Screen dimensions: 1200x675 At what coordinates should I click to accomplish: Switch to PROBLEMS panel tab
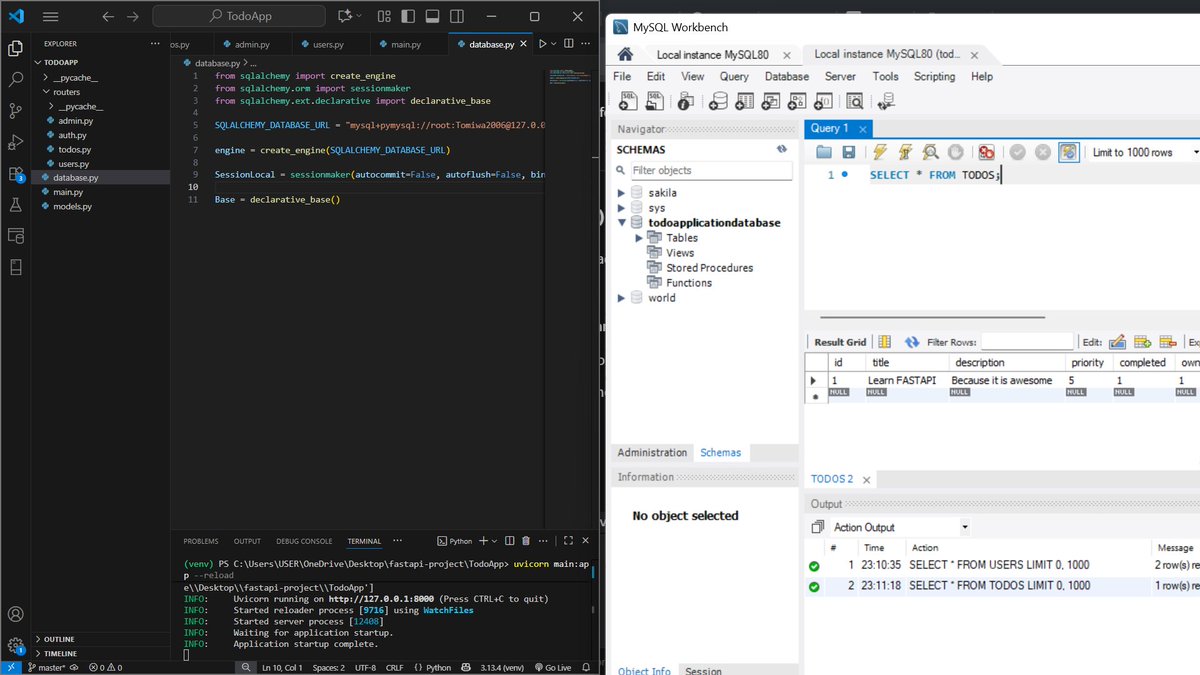(201, 541)
